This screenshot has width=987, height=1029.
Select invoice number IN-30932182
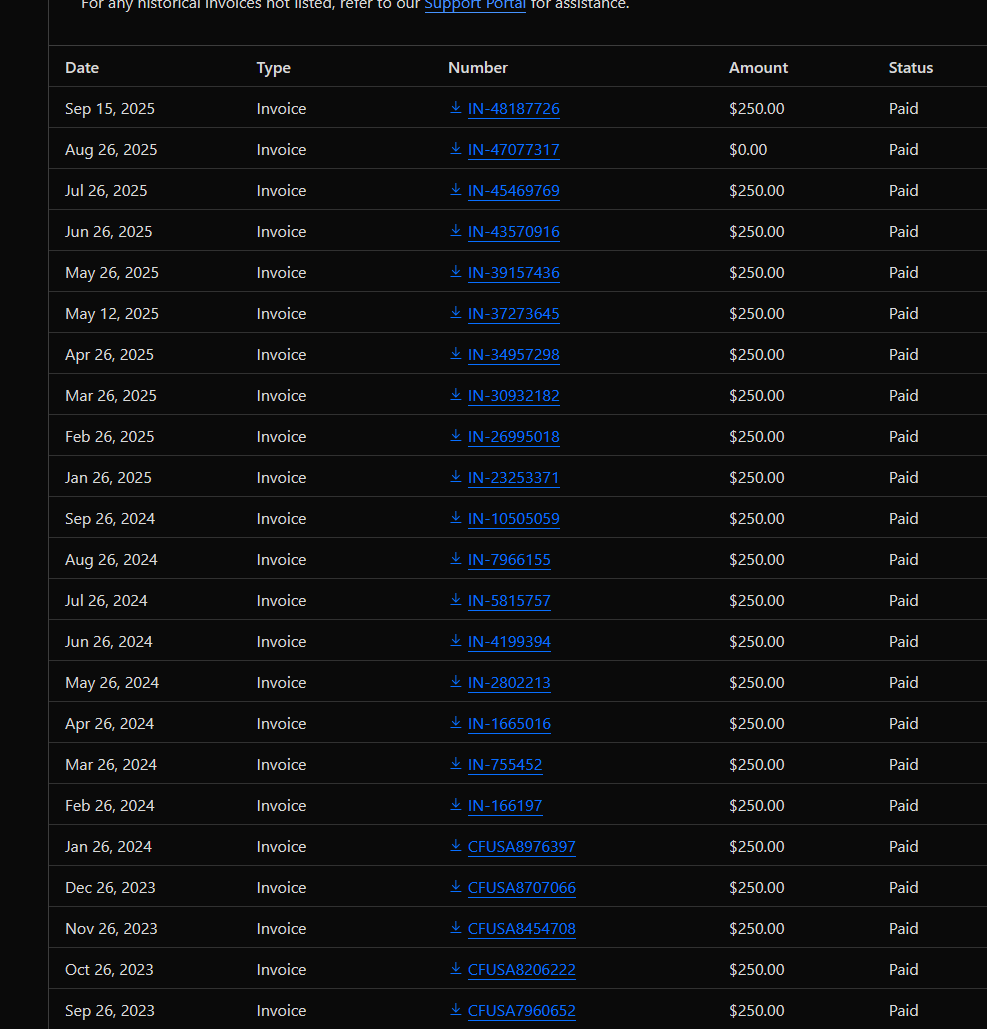514,396
